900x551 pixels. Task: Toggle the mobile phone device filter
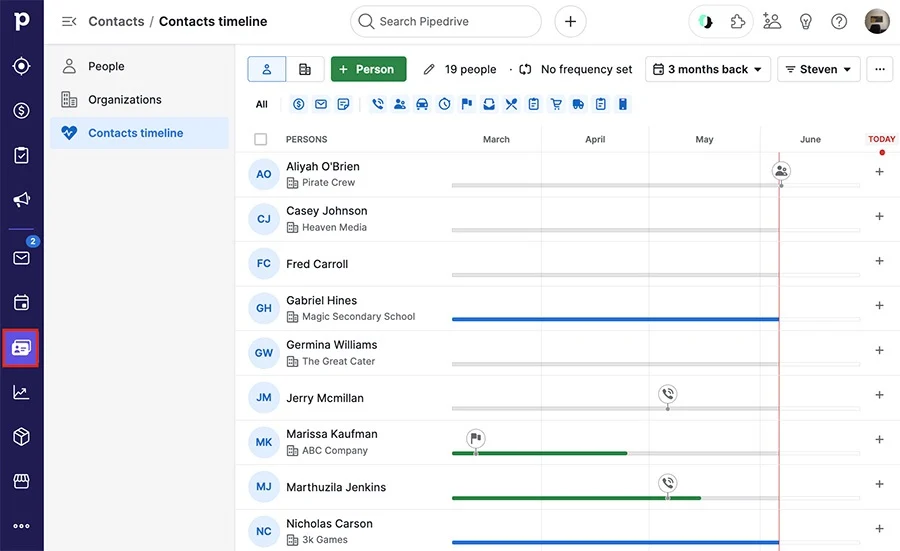pos(623,104)
